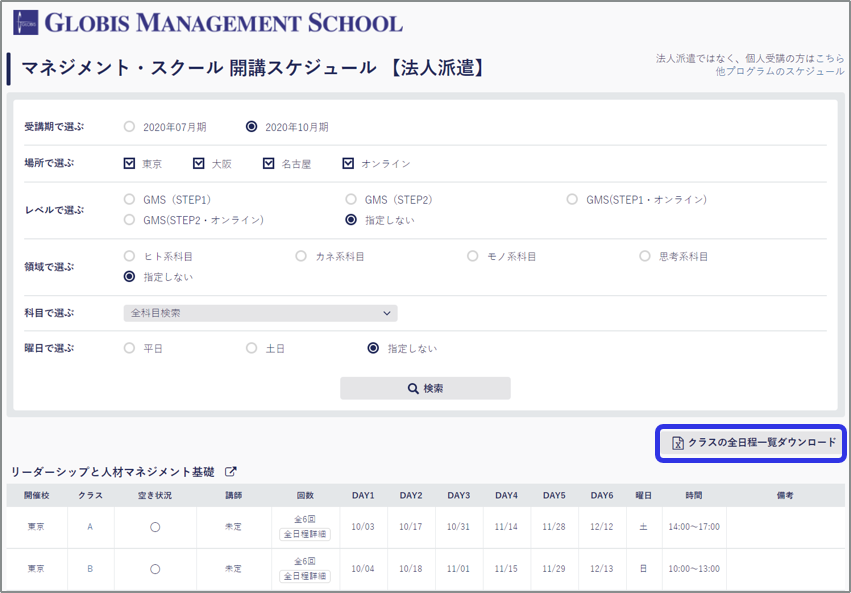Toggle the 名古屋 location checkbox
Viewport: 851px width, 593px height.
269,163
